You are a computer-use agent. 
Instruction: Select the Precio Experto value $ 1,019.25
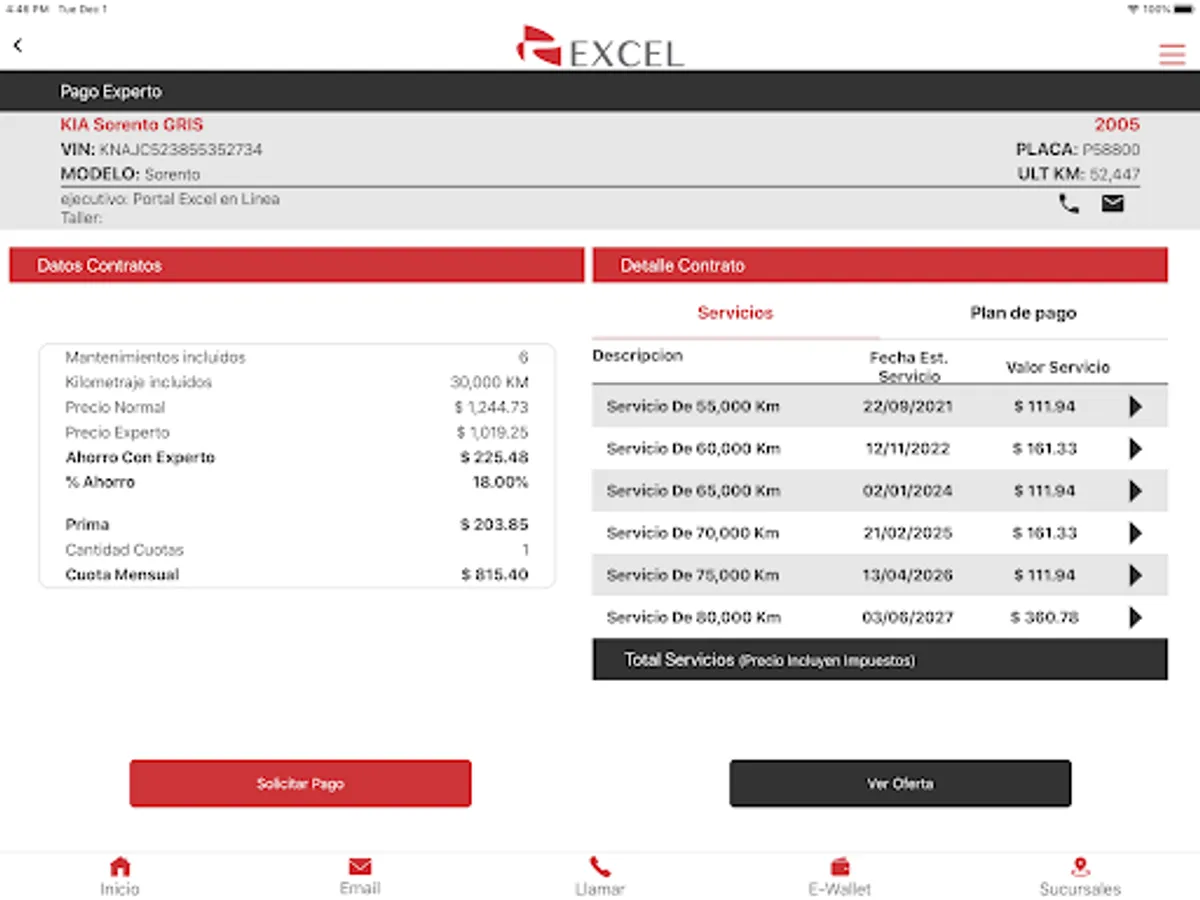[x=492, y=433]
